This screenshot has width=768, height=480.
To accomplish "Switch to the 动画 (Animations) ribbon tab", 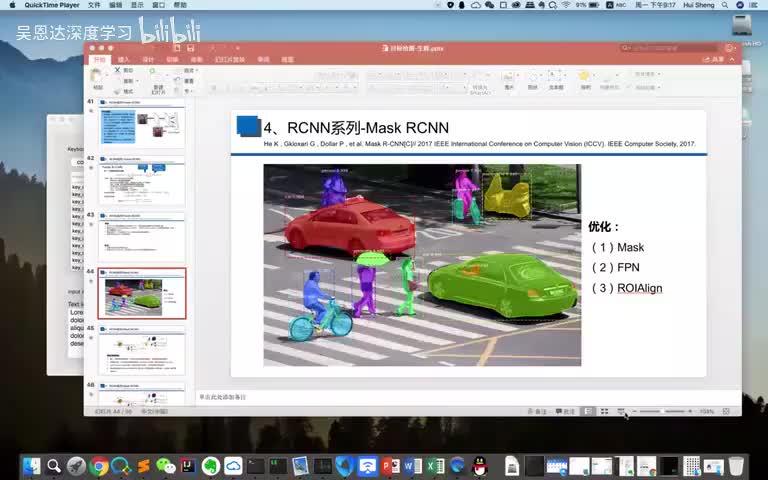I will [196, 59].
